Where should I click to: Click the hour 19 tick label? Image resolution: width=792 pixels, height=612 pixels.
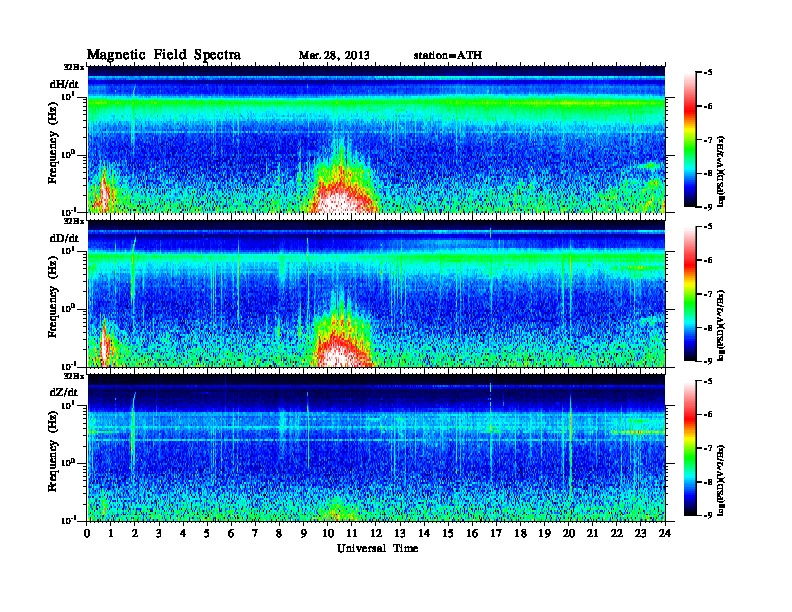point(544,533)
